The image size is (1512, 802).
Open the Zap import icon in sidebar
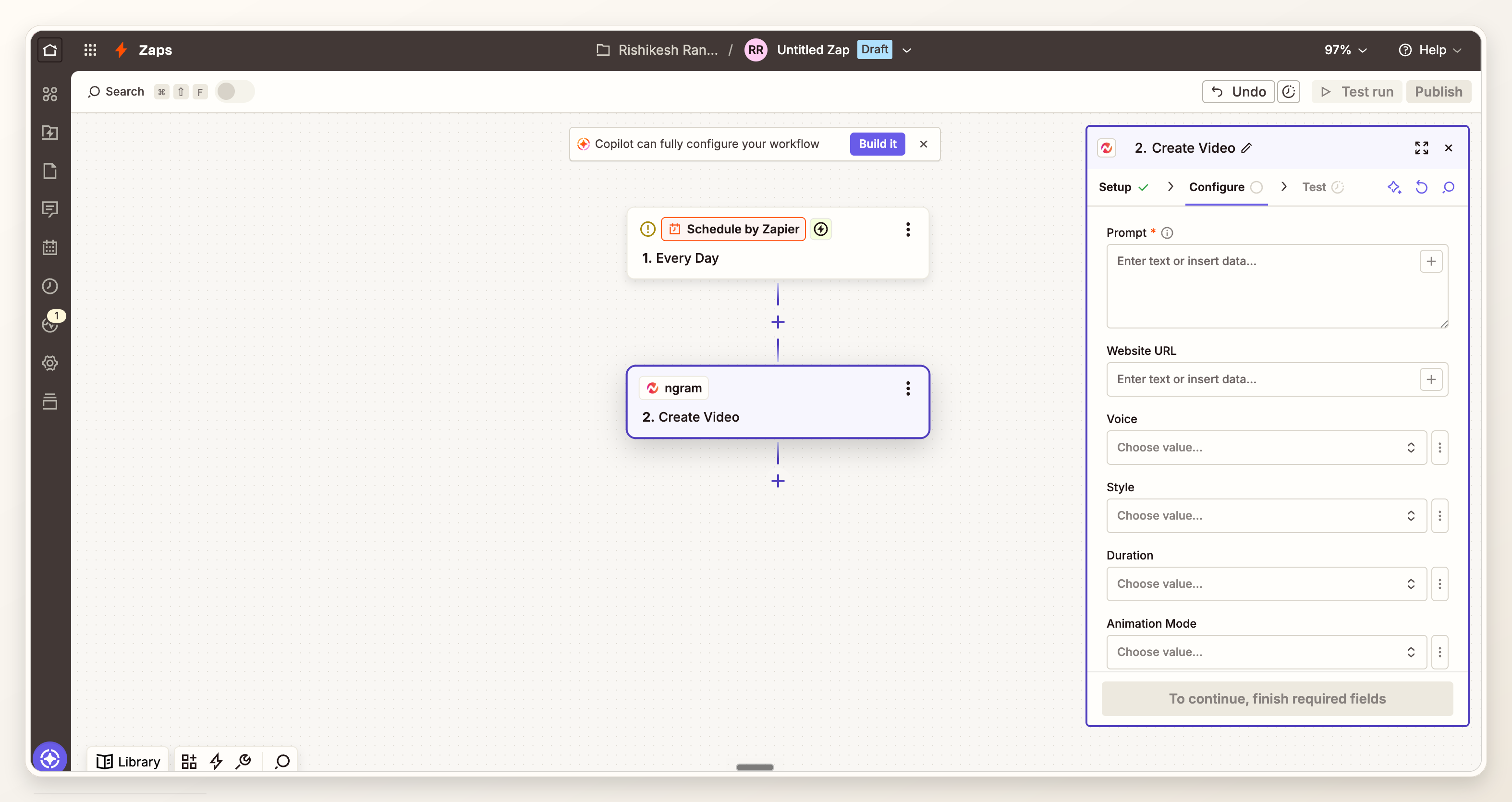tap(50, 133)
